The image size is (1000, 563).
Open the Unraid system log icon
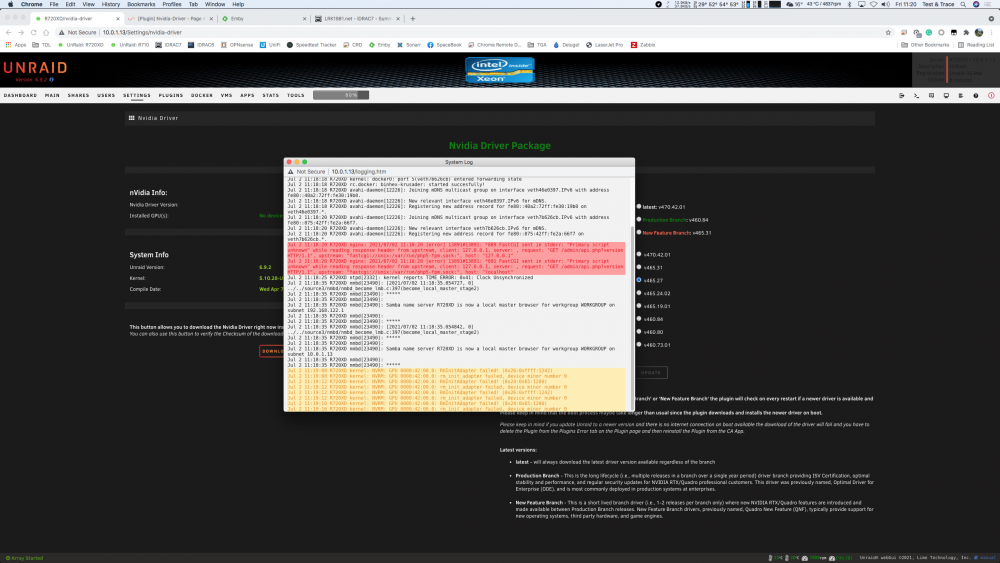960,96
